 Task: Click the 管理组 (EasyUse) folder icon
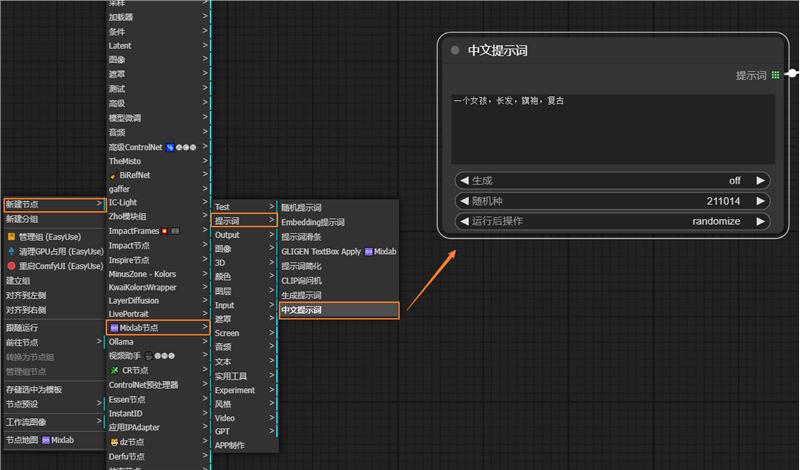(12, 236)
